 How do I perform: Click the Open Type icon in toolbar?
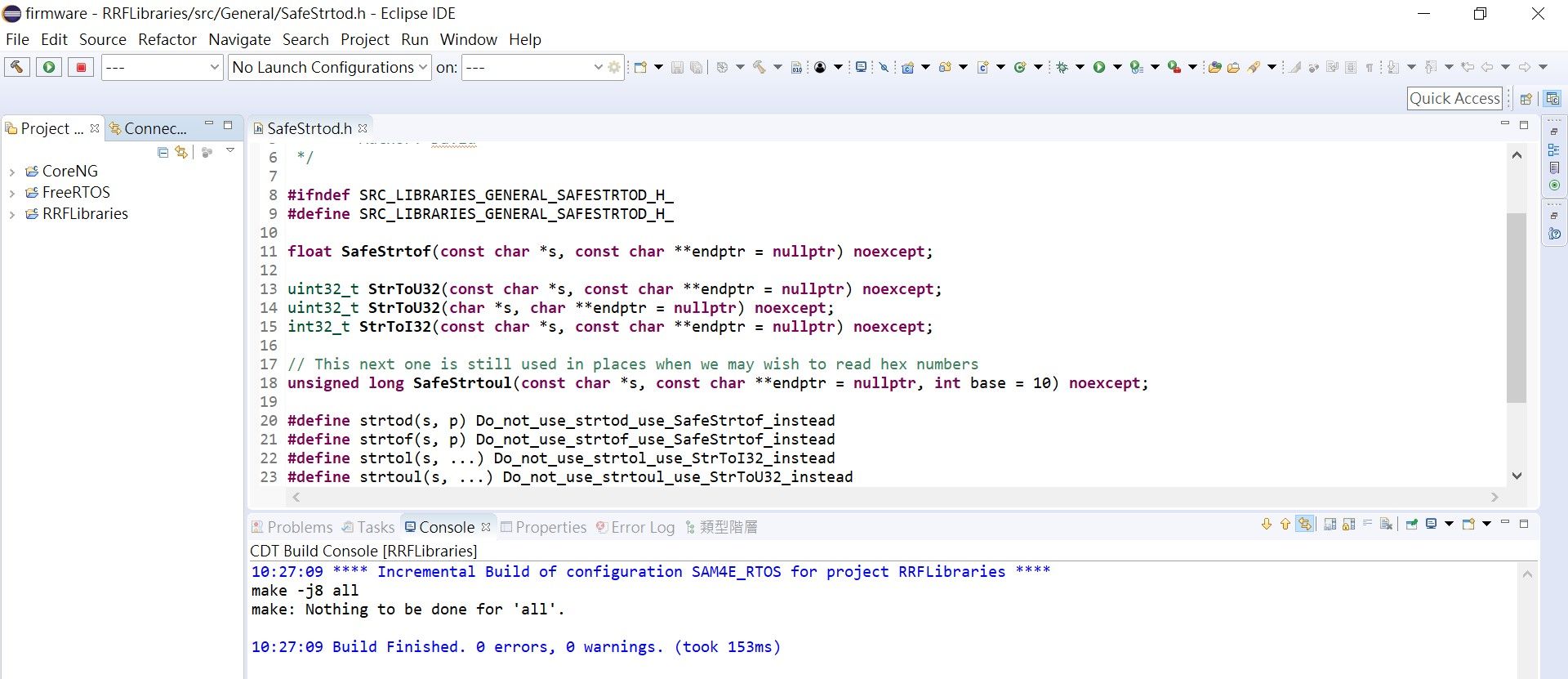pos(1214,67)
